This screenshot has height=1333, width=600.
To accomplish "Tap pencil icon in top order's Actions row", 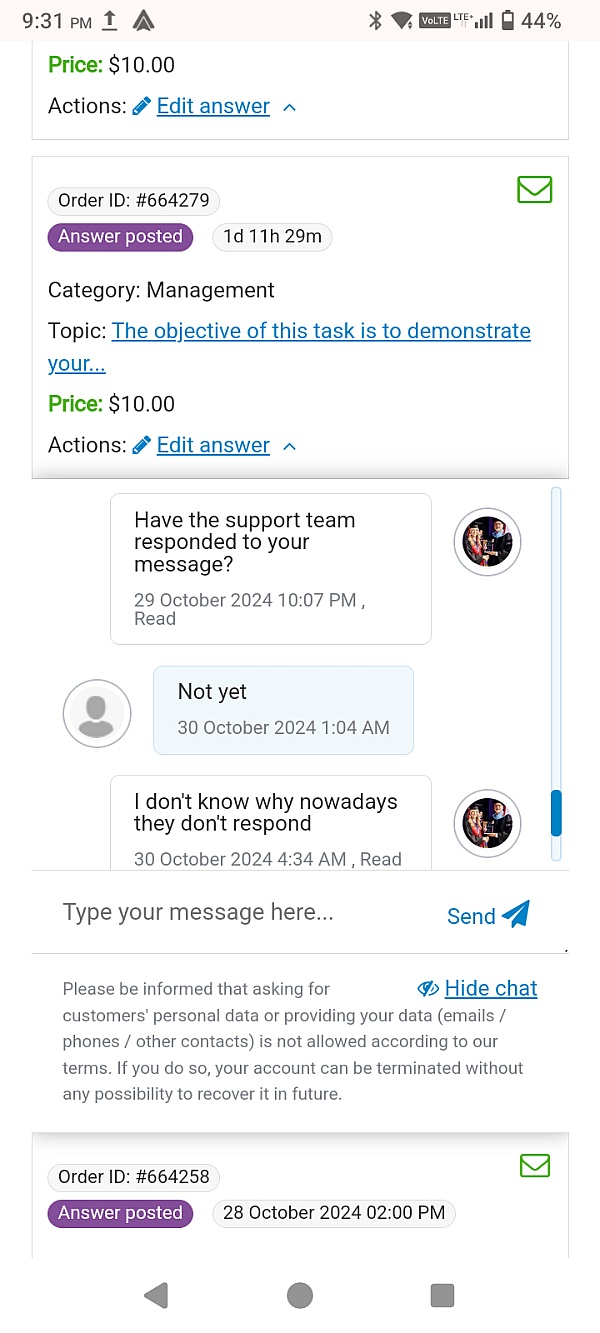I will (x=141, y=106).
